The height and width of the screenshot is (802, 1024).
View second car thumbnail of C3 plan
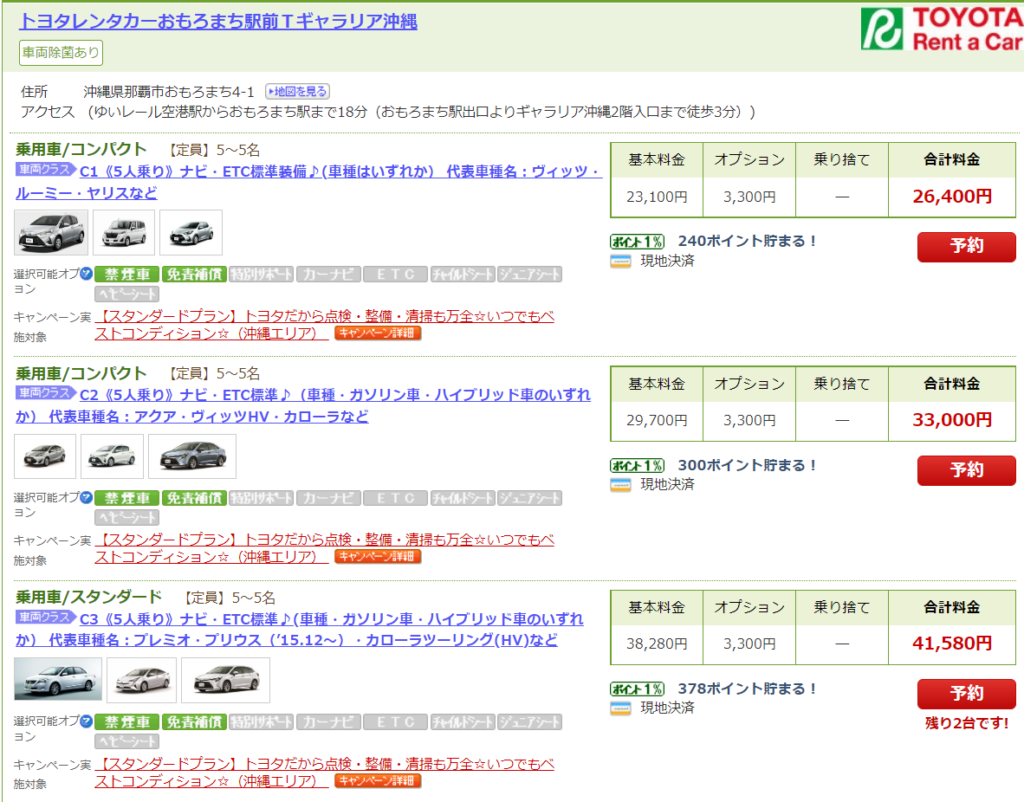142,680
